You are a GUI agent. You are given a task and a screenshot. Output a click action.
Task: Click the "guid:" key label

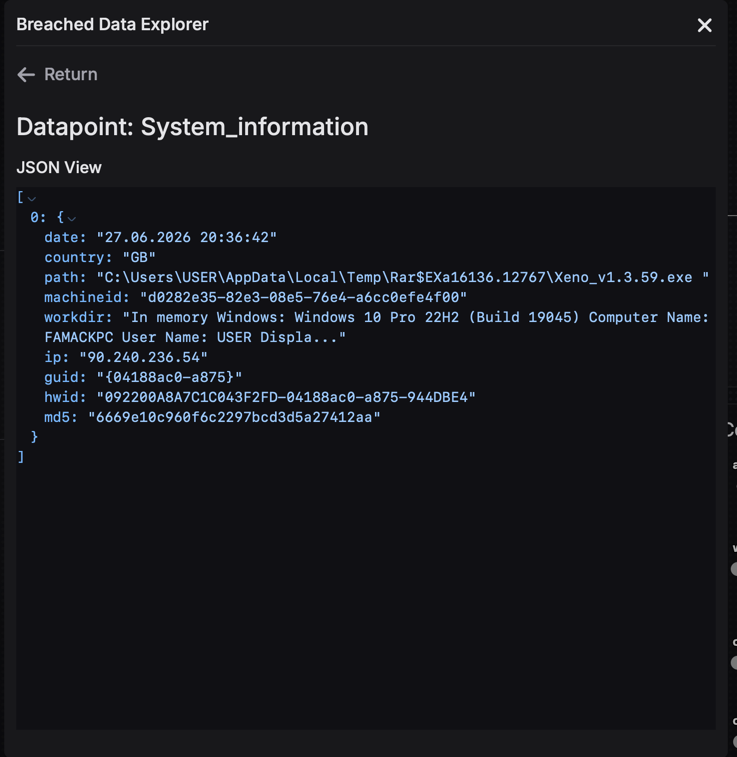[65, 377]
